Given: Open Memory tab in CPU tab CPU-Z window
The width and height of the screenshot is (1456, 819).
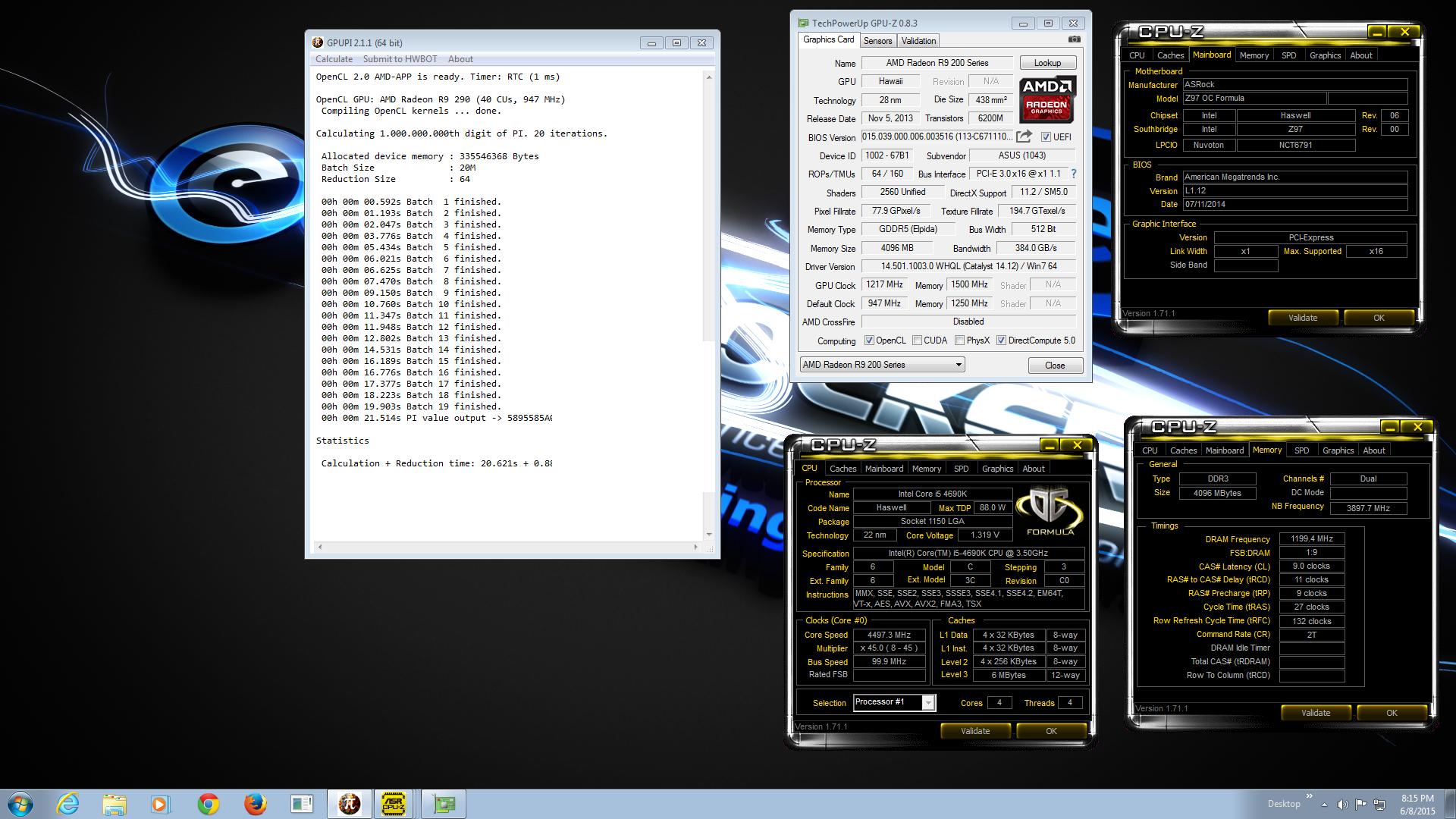Looking at the screenshot, I should tap(926, 469).
